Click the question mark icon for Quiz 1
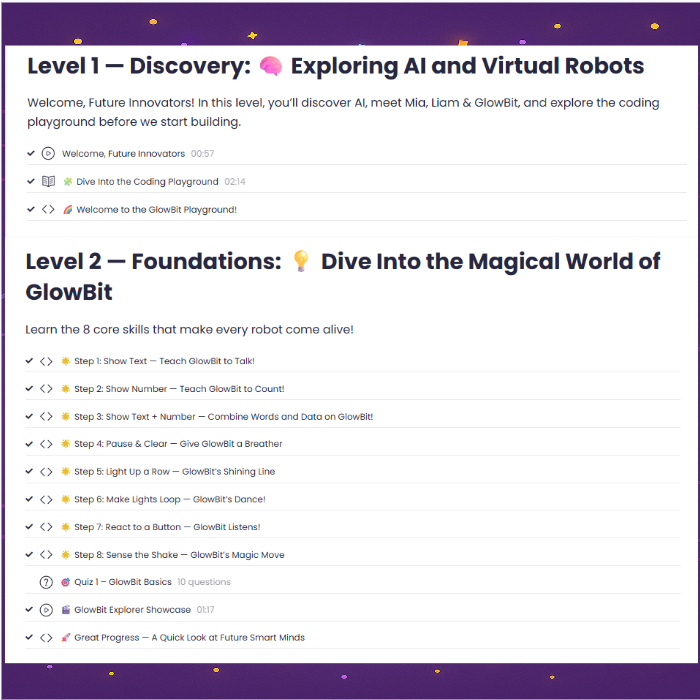This screenshot has width=700, height=700. click(x=47, y=582)
